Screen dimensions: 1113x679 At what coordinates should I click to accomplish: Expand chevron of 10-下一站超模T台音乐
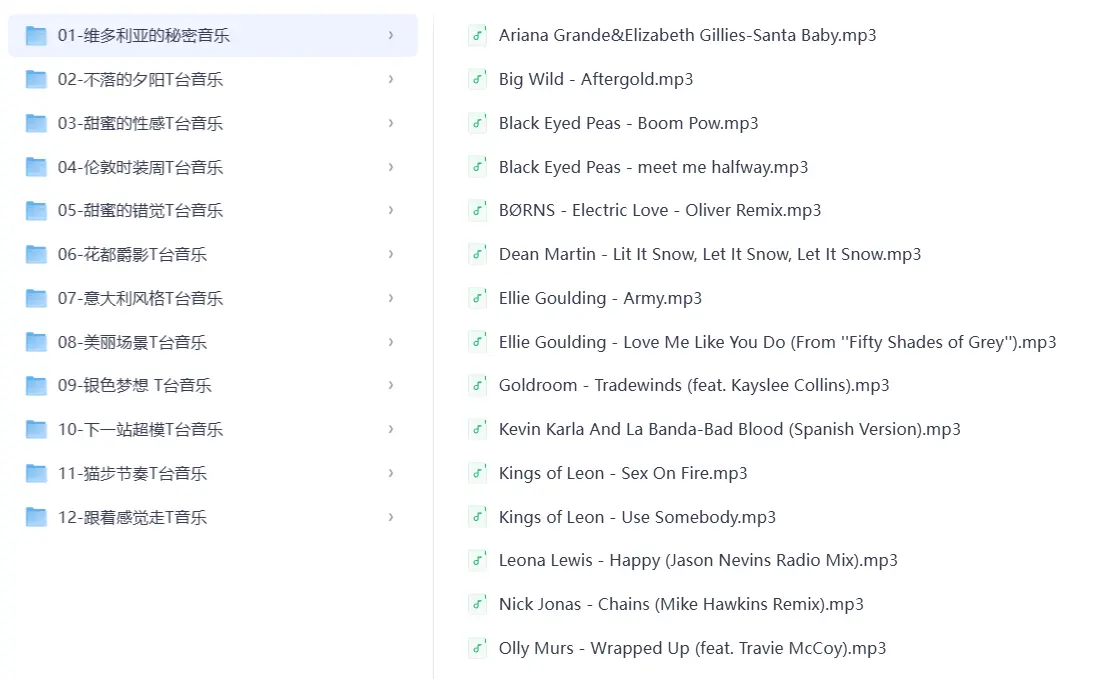(x=391, y=429)
